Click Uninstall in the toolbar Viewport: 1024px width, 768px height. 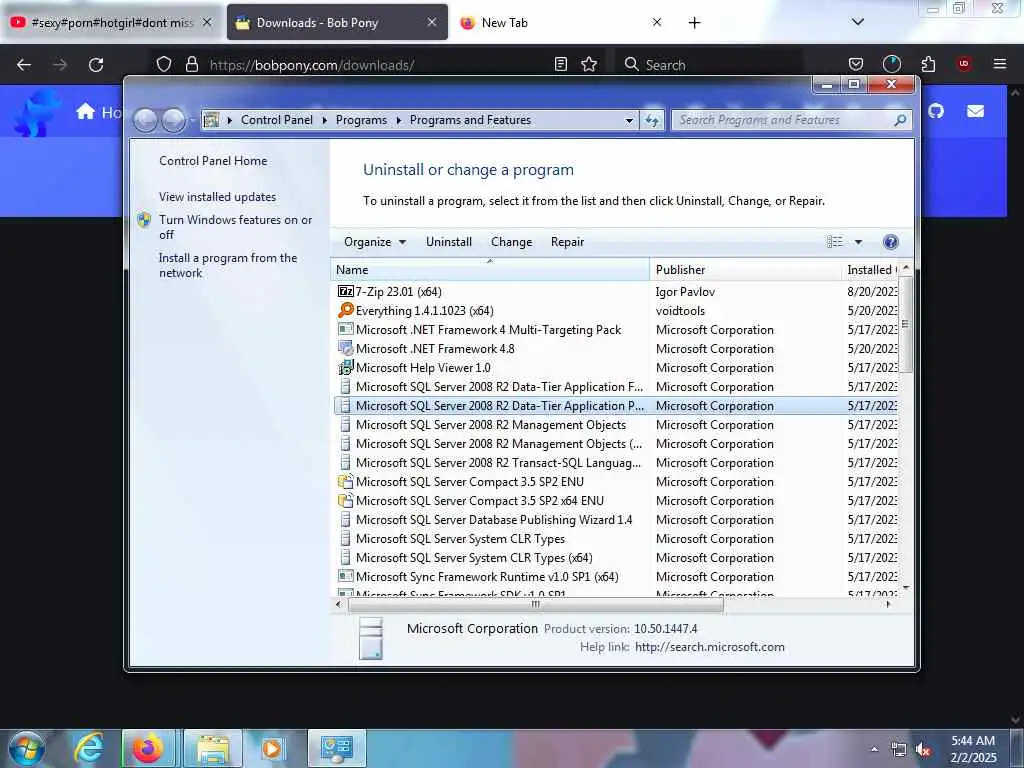coord(449,242)
